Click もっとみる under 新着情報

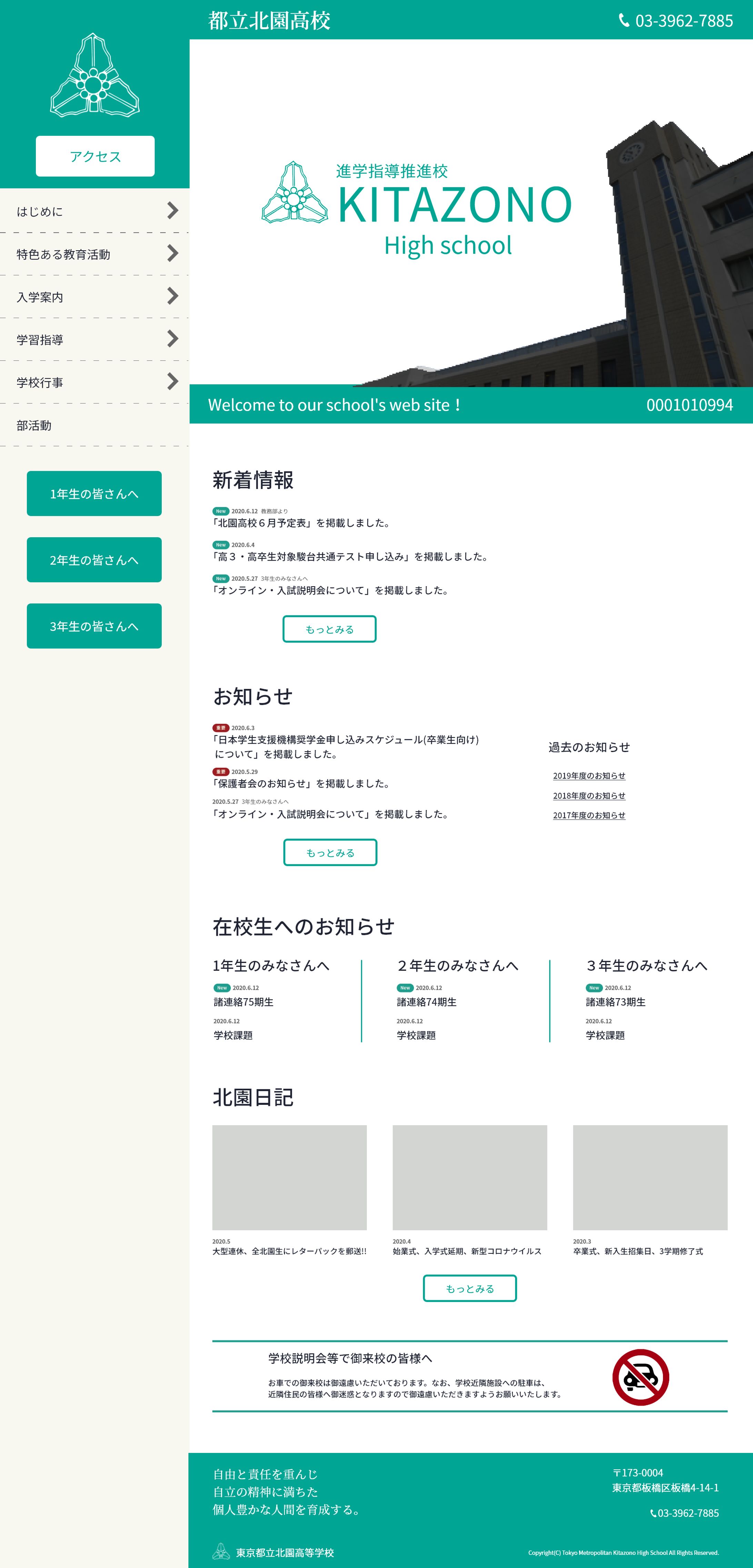(330, 629)
